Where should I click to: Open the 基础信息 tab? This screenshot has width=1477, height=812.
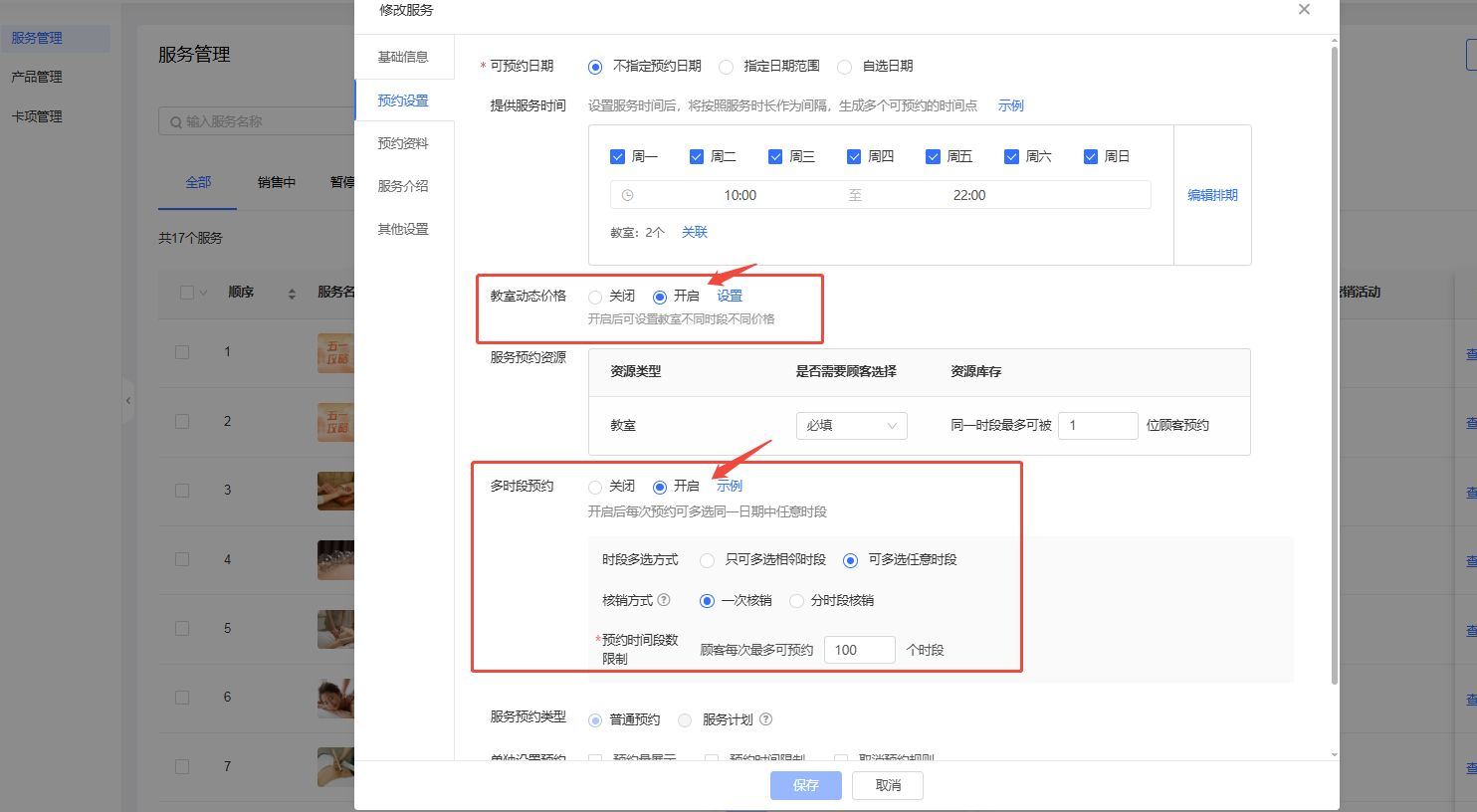[x=403, y=57]
